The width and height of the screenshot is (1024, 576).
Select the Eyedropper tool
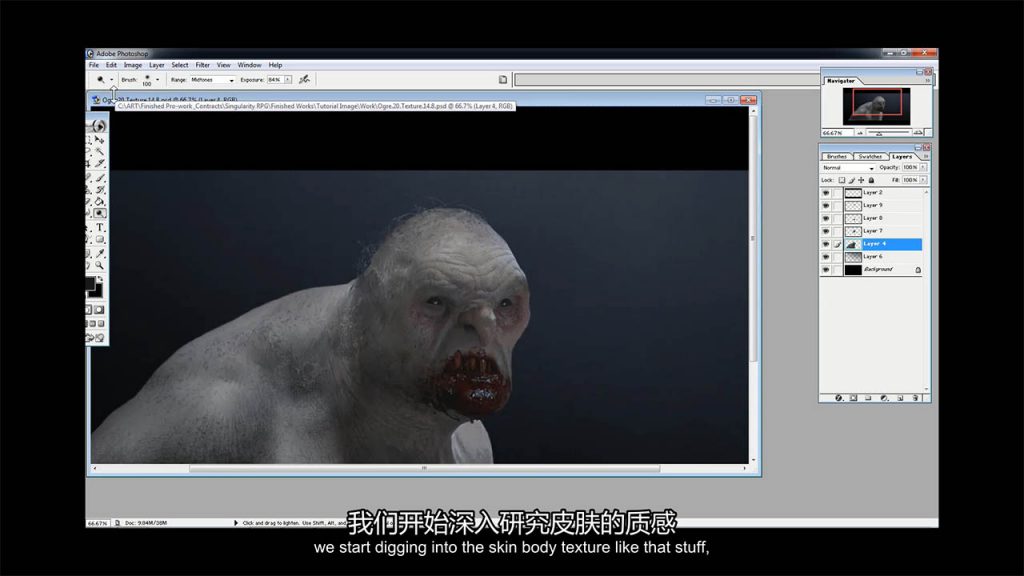tap(100, 253)
